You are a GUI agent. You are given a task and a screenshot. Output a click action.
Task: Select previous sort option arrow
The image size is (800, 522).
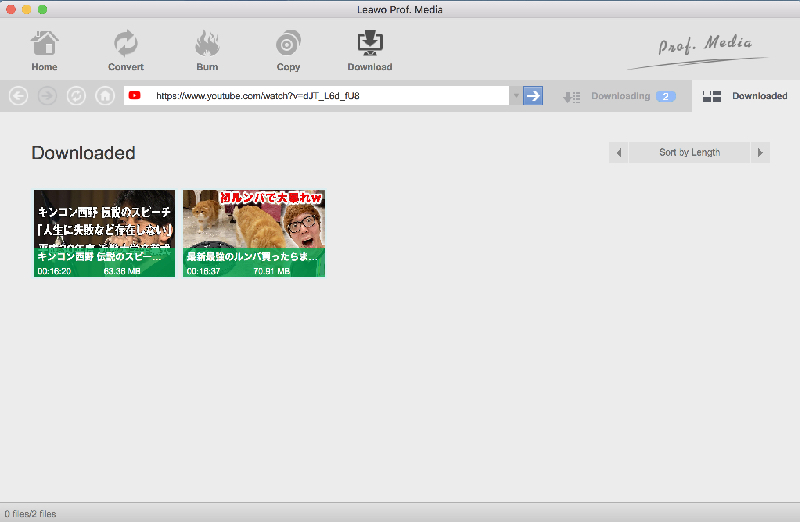(618, 153)
